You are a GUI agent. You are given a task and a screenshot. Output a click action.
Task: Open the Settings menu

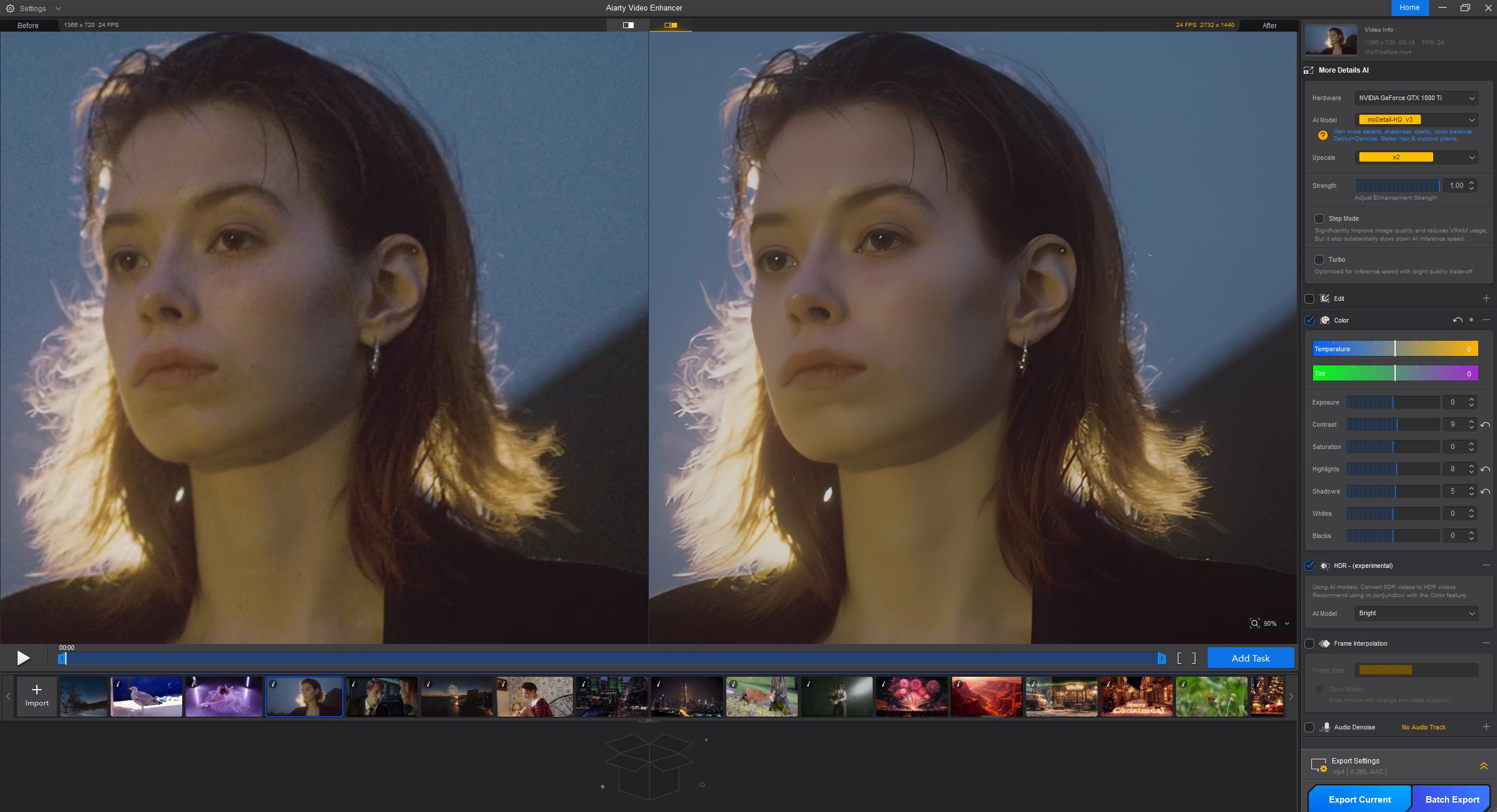pyautogui.click(x=33, y=8)
